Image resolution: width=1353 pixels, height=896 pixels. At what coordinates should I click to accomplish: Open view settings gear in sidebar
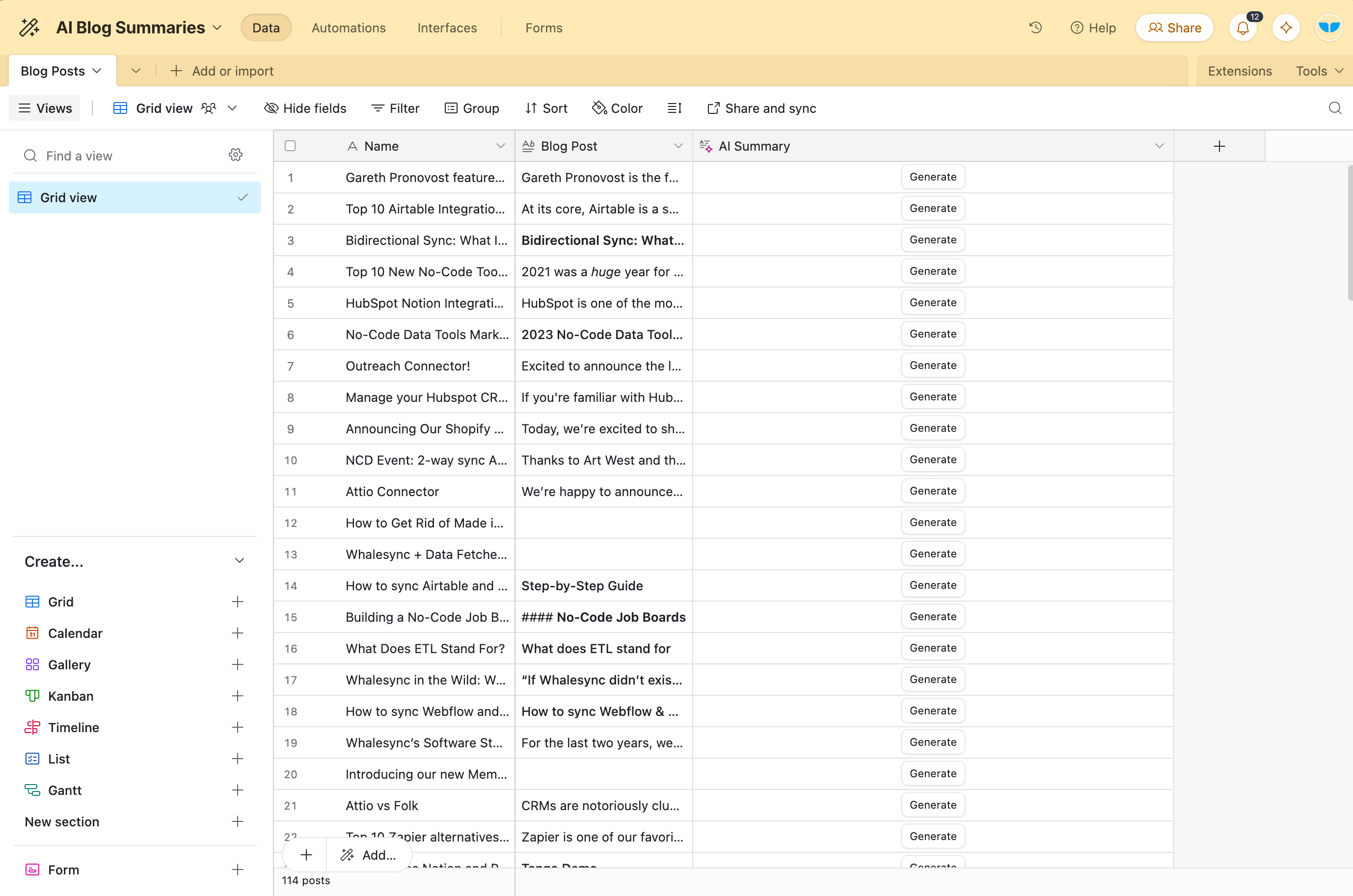(x=236, y=156)
